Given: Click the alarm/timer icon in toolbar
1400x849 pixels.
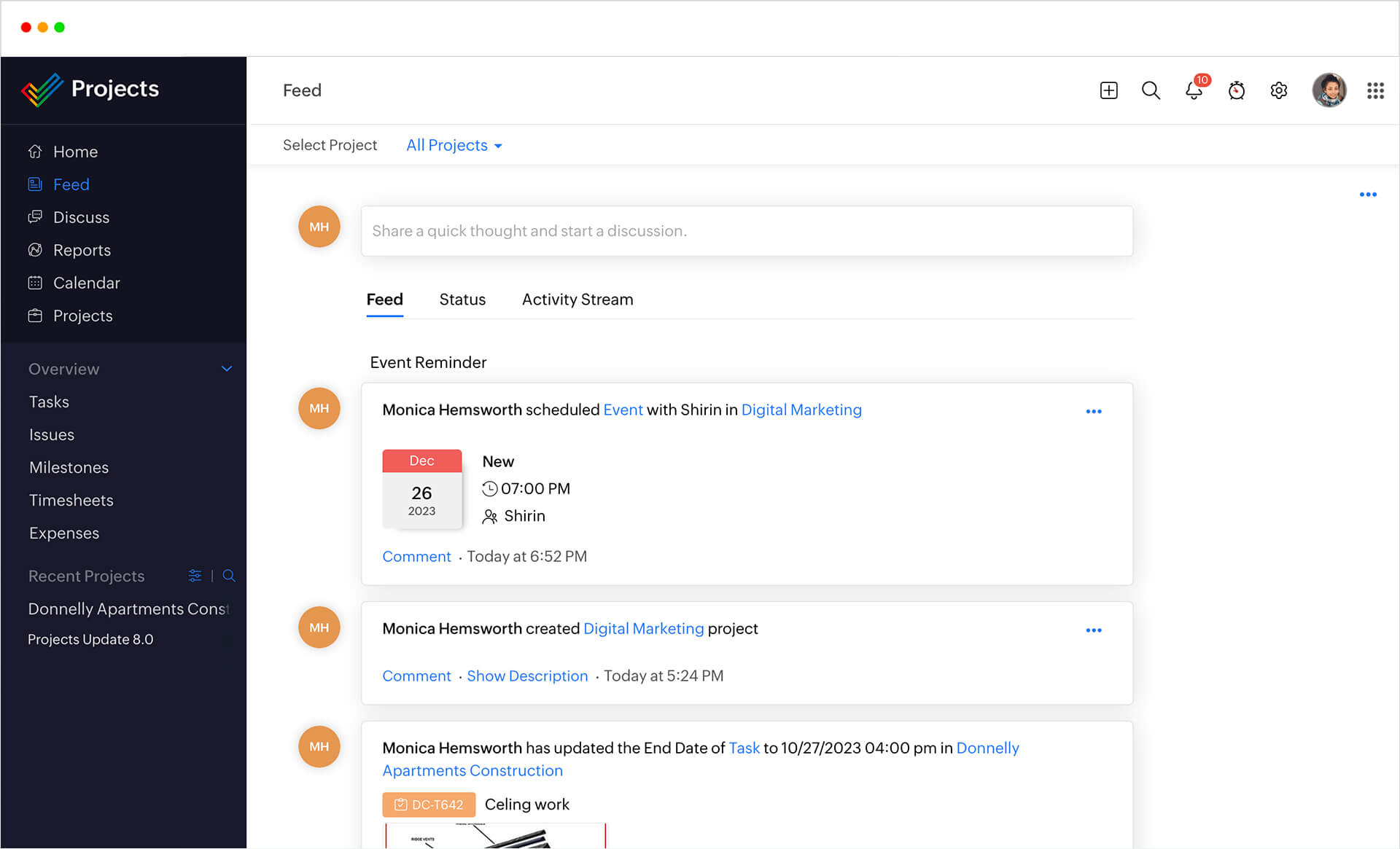Looking at the screenshot, I should point(1237,90).
